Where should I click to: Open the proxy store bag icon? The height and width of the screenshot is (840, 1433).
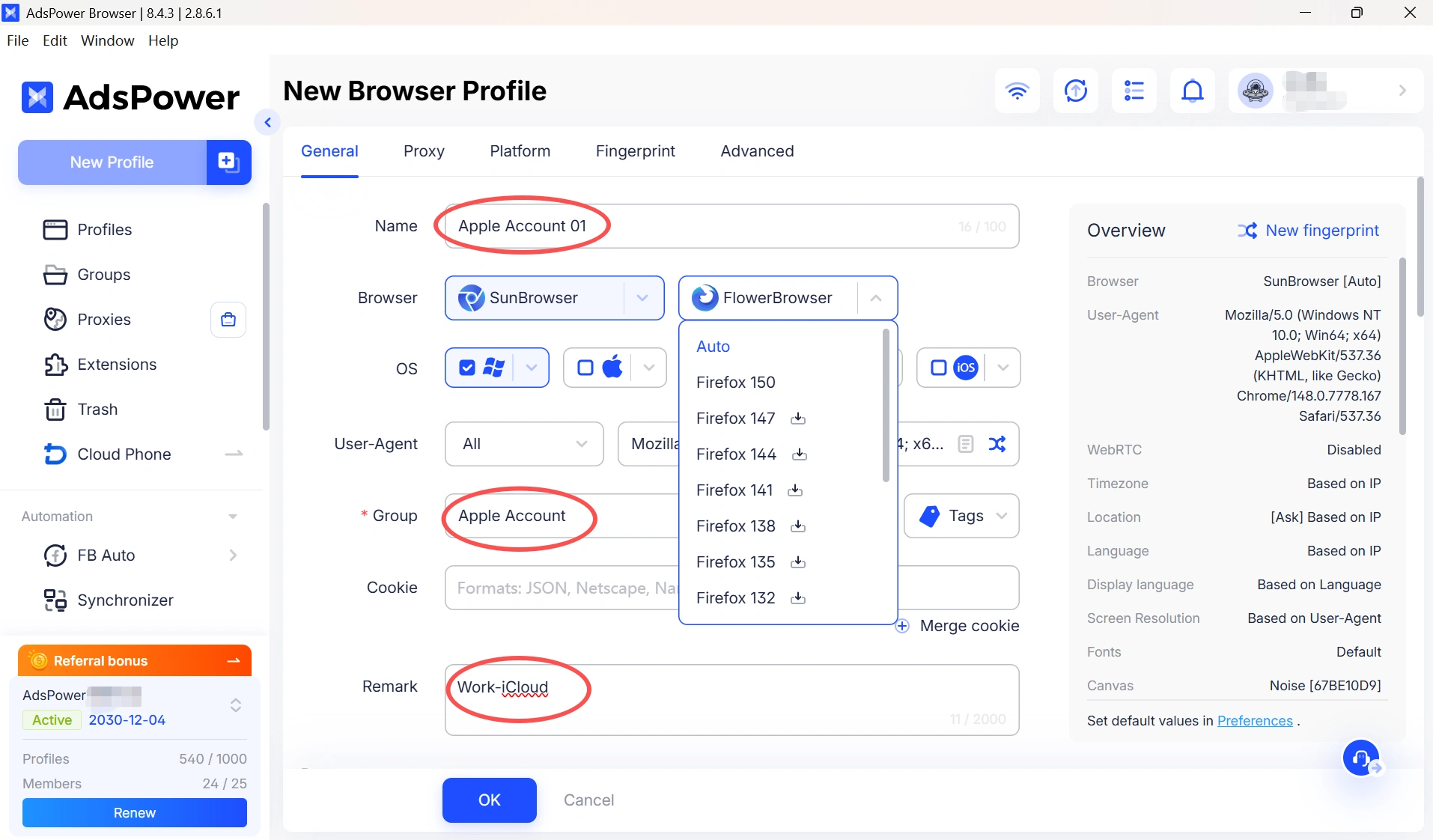pos(228,320)
